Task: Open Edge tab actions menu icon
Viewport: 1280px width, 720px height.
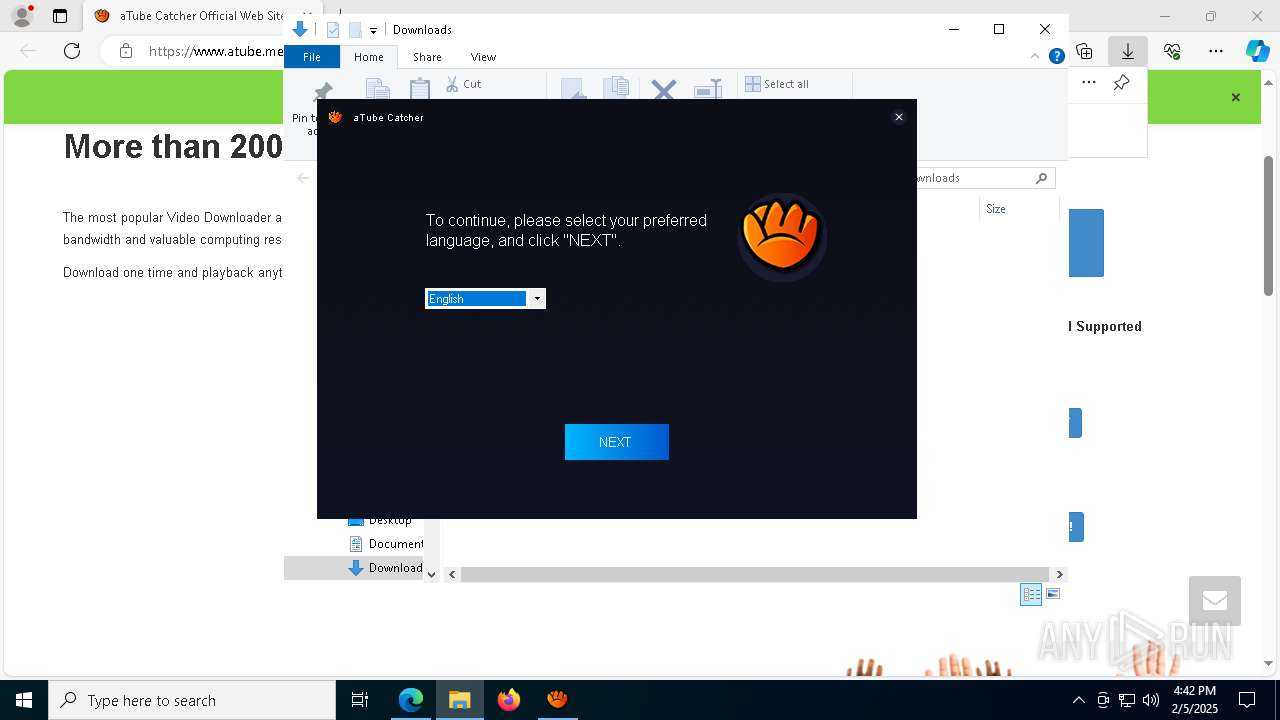Action: tap(60, 16)
